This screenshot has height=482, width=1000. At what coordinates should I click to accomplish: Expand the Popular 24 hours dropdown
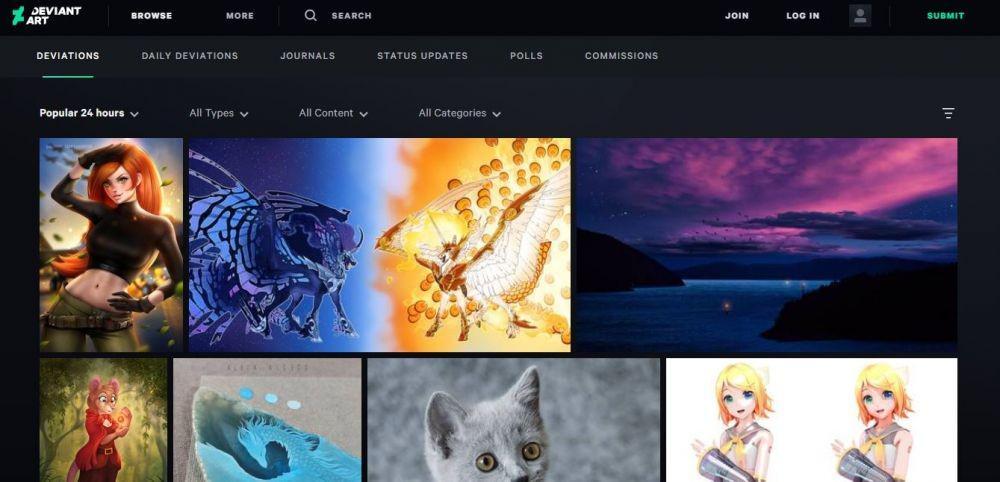coord(89,113)
